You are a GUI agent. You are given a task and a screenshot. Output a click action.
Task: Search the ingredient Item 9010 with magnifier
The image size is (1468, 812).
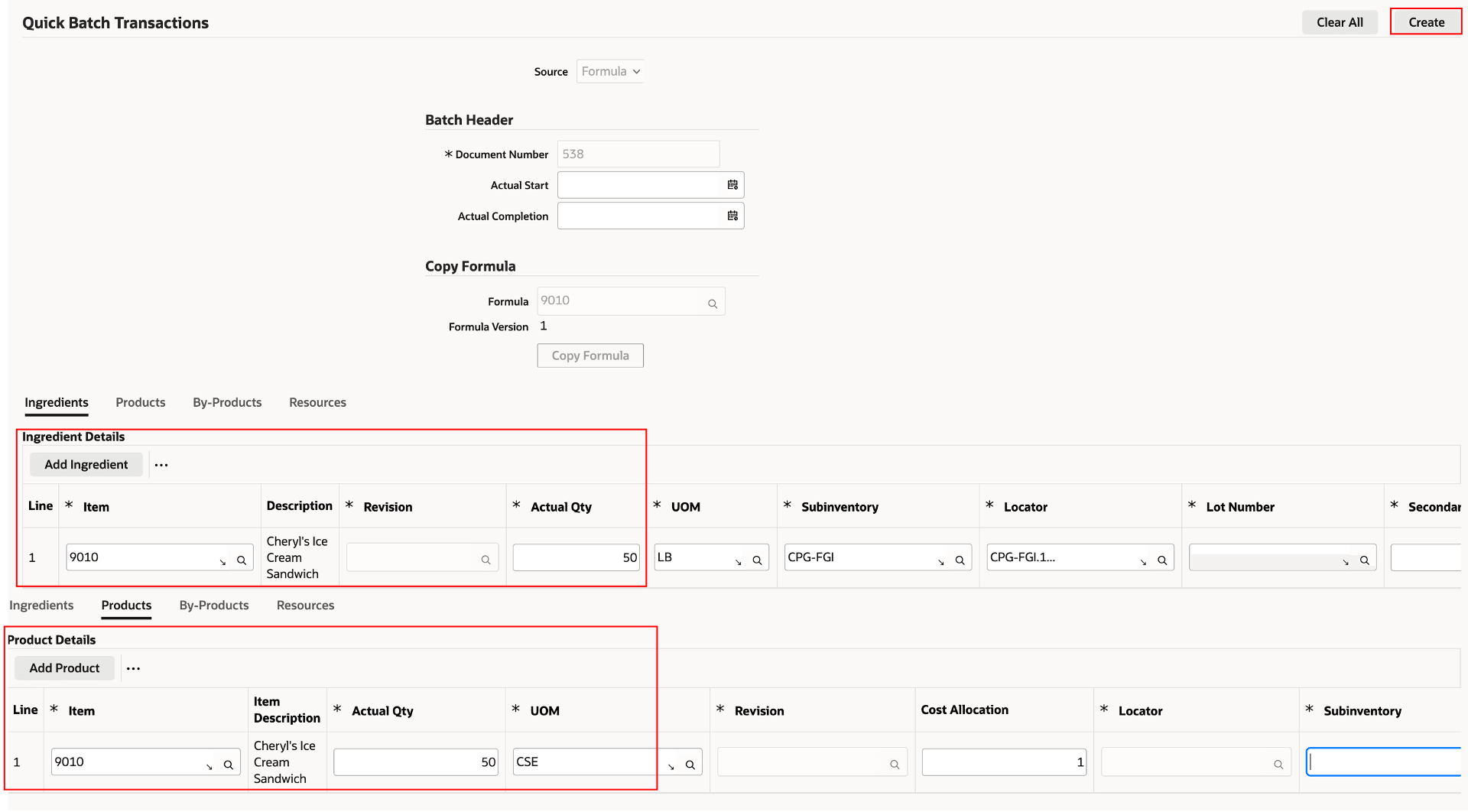[242, 557]
